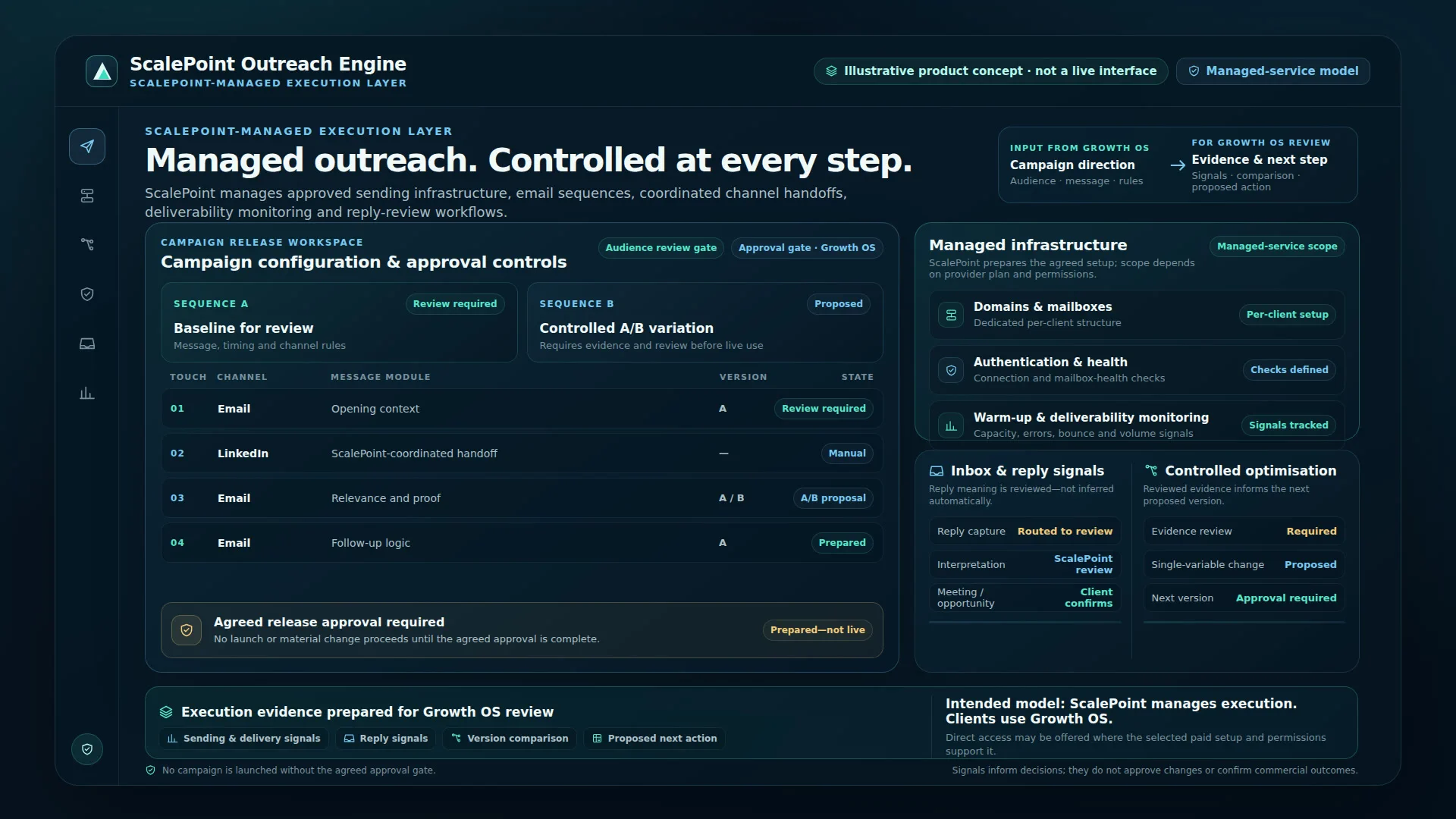Select touch 02 LinkedIn handoff row
1456x819 pixels.
point(522,453)
